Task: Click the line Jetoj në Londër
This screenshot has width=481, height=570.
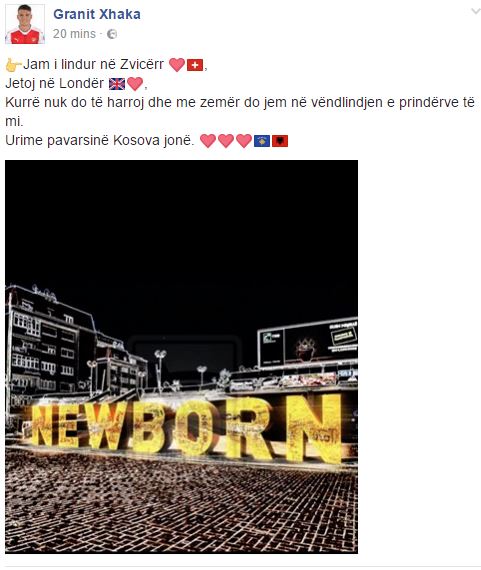Action: pyautogui.click(x=55, y=84)
